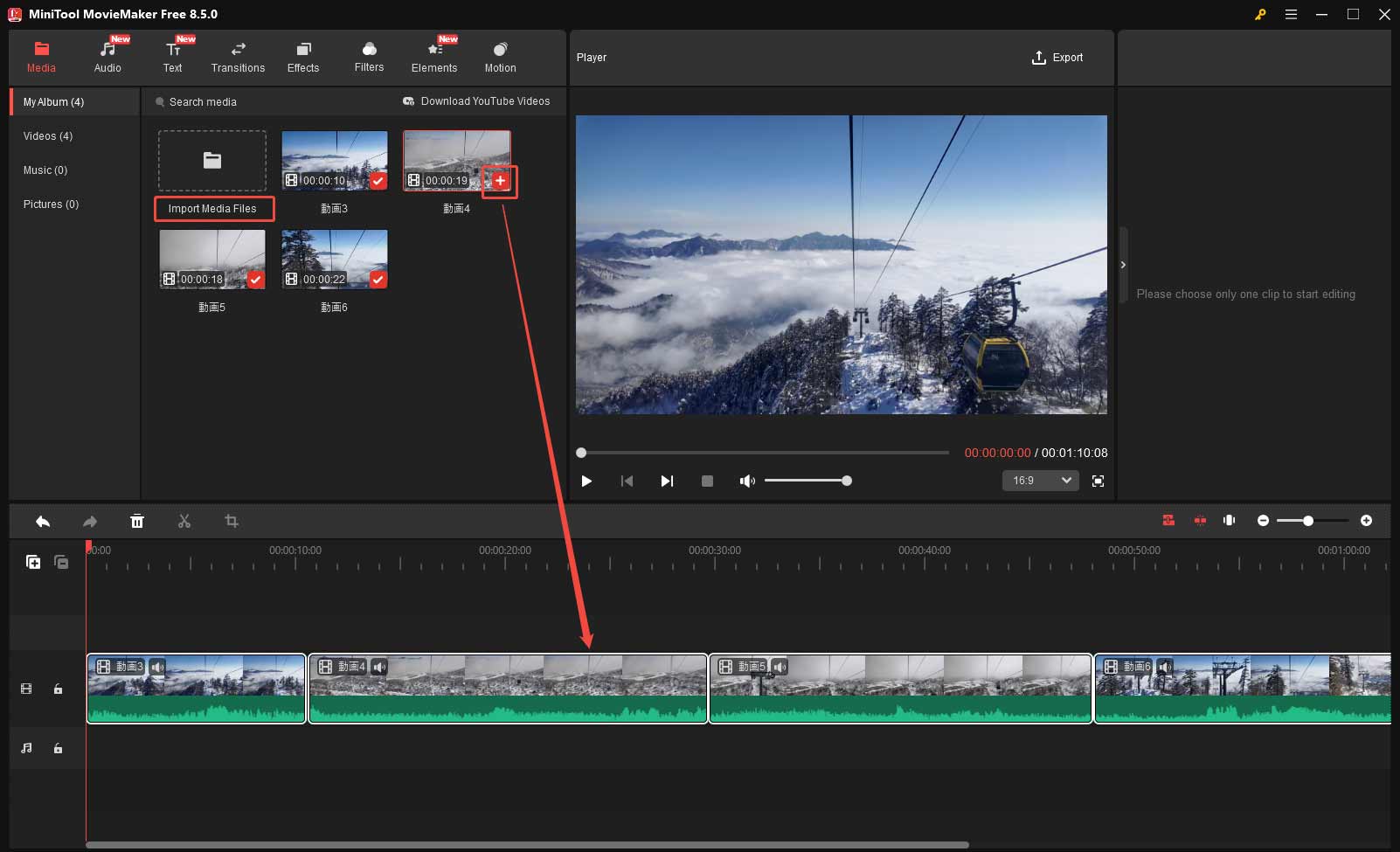Select the Undo icon in the timeline toolbar

[43, 521]
